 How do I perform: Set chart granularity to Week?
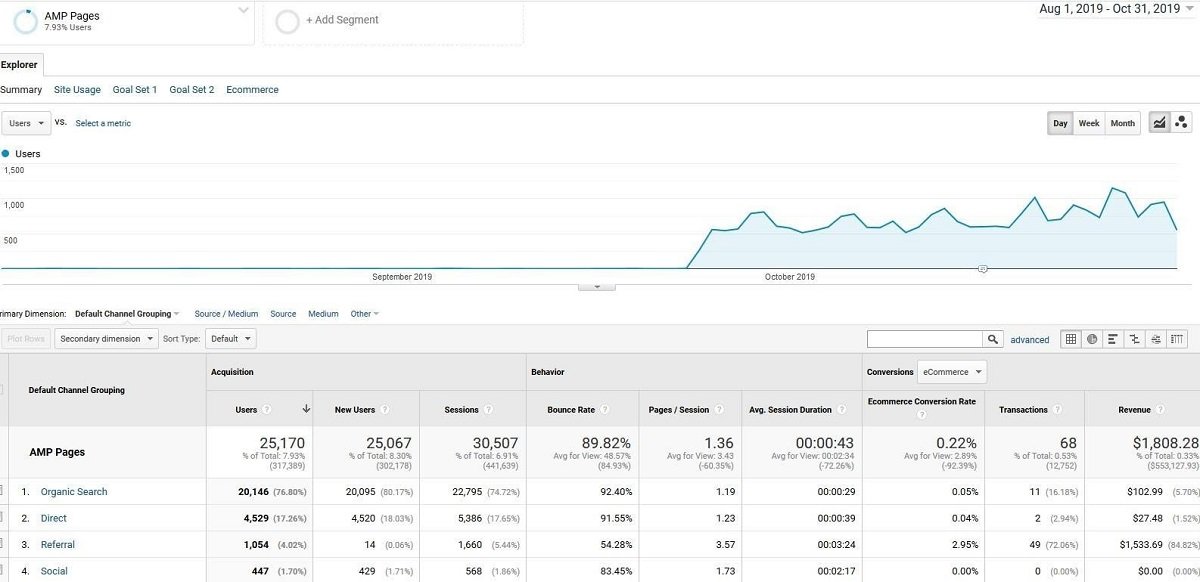click(x=1088, y=123)
